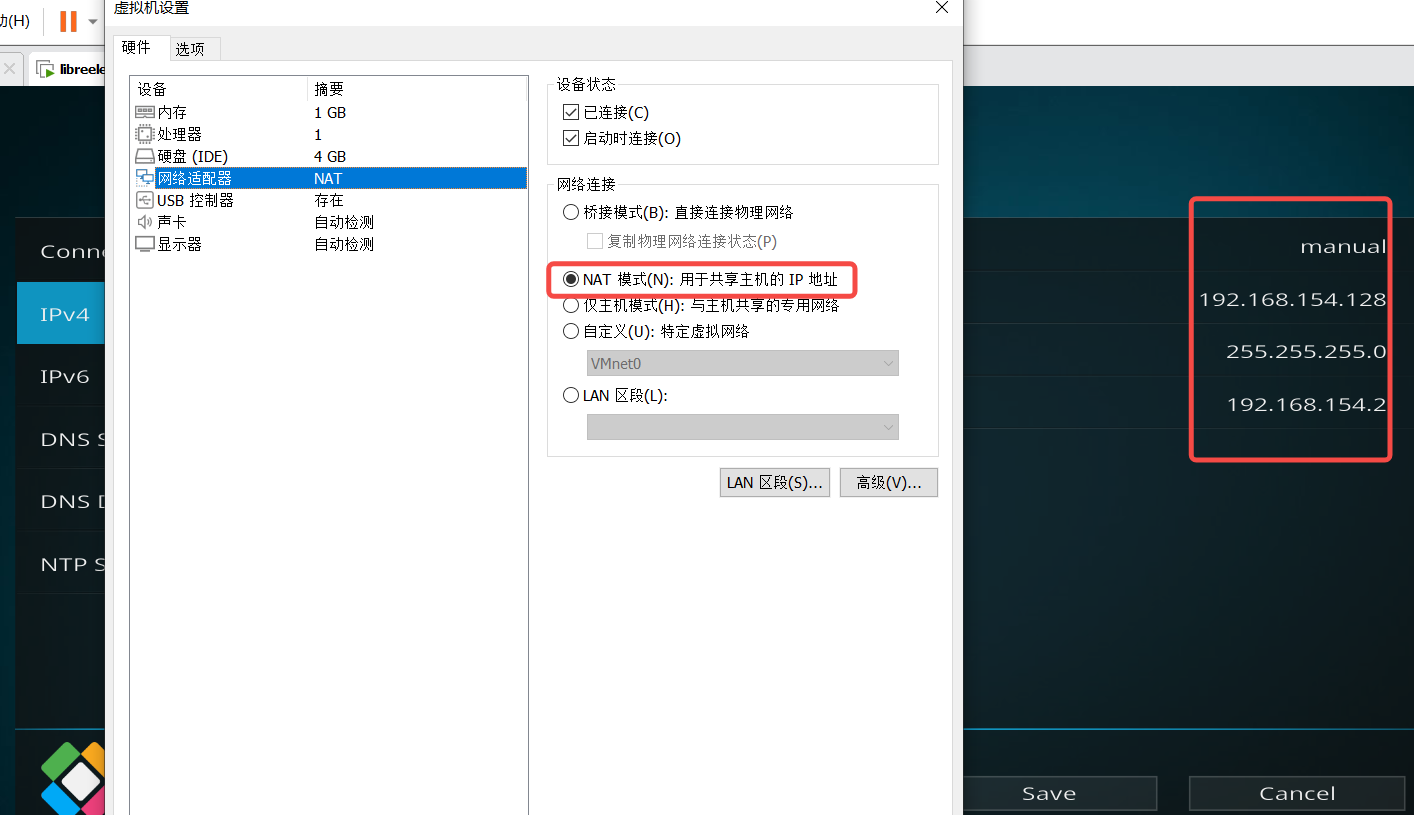Screen dimensions: 1414x815
Task: Click the manual method value in LibreELEC
Action: 1343,247
